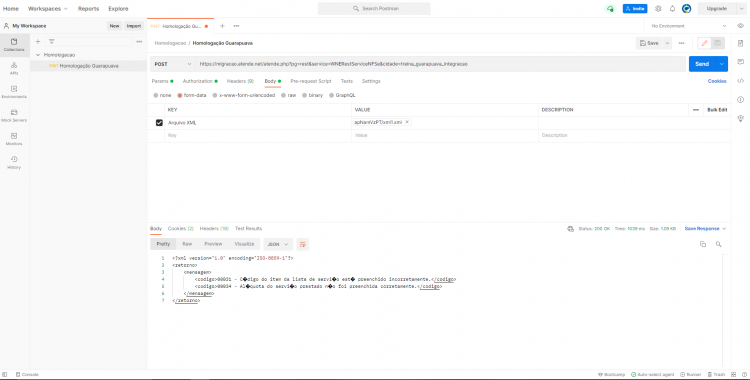The height and width of the screenshot is (380, 750).
Task: Click the Bulk Edit link
Action: [717, 110]
